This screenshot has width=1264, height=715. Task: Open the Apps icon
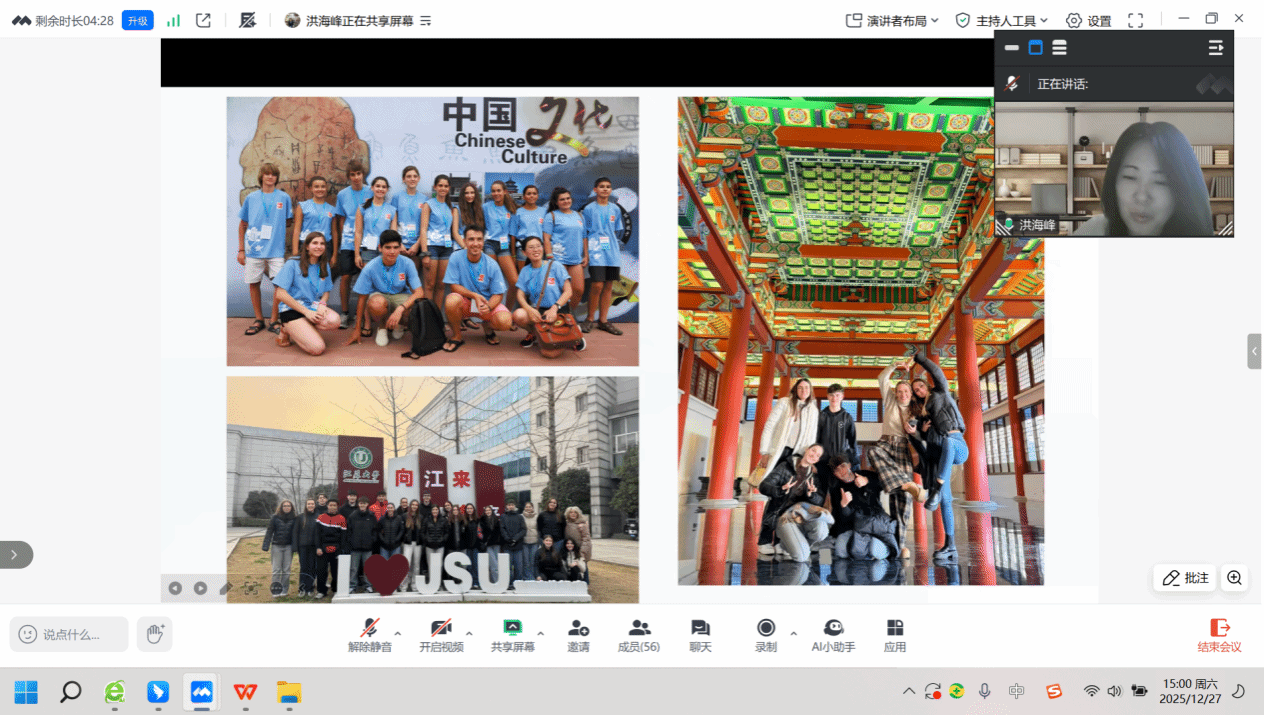click(894, 635)
